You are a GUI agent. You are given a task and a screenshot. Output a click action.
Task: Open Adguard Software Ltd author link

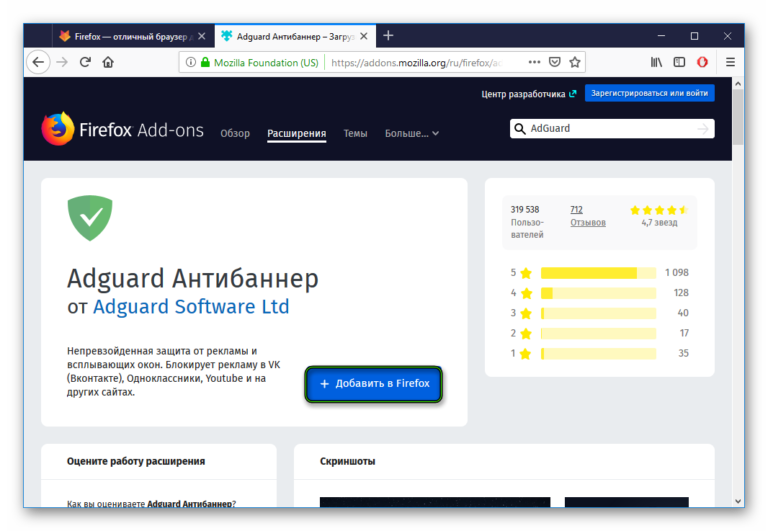click(x=191, y=307)
